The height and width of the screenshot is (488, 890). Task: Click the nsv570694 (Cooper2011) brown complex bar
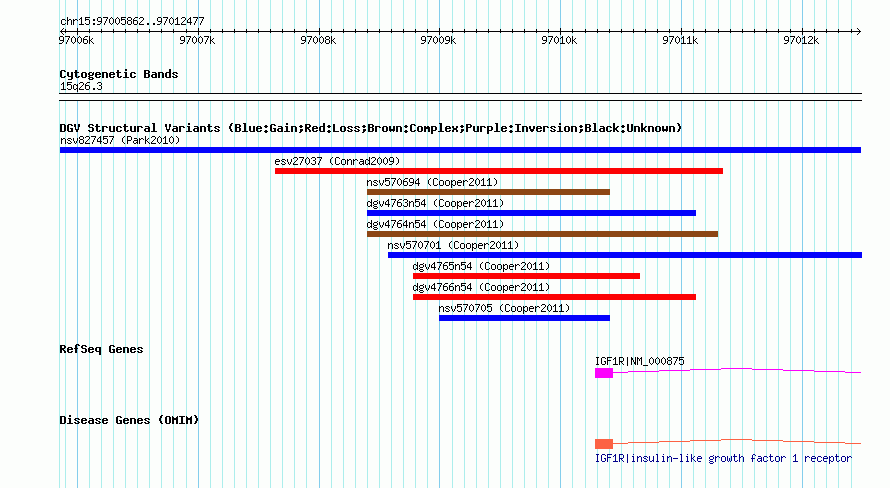488,192
